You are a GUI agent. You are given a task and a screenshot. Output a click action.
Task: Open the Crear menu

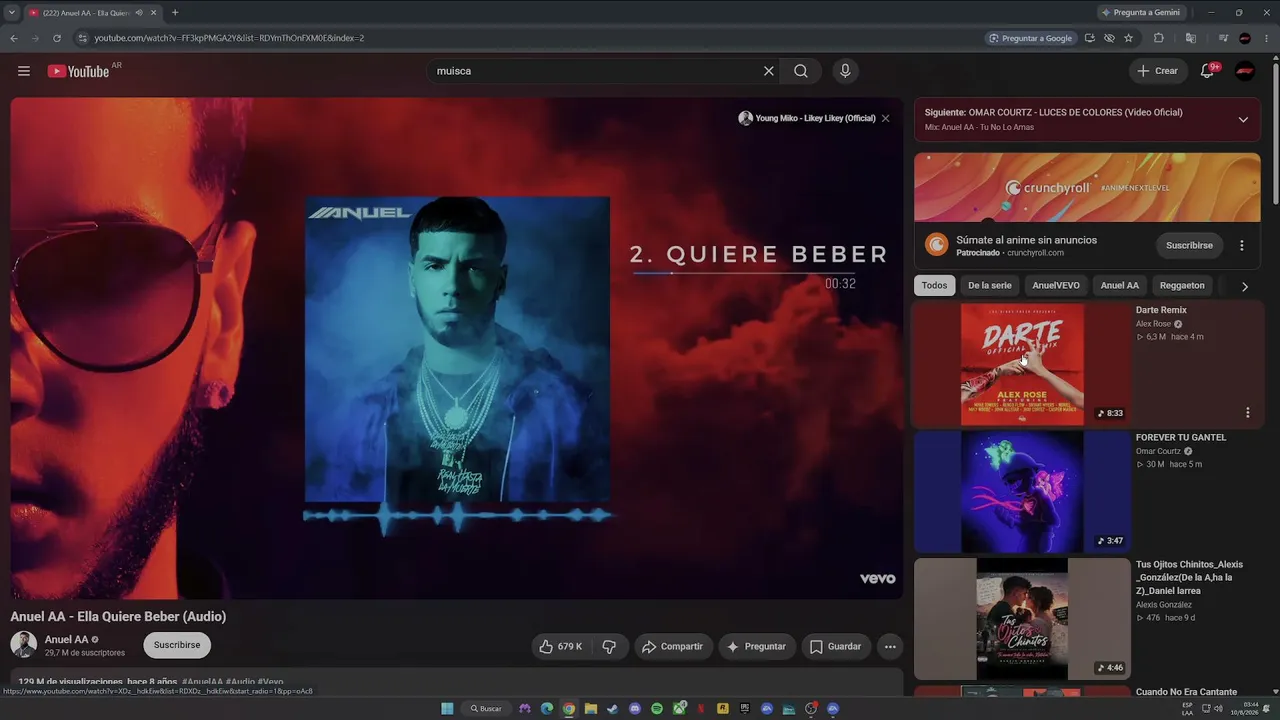[x=1158, y=71]
